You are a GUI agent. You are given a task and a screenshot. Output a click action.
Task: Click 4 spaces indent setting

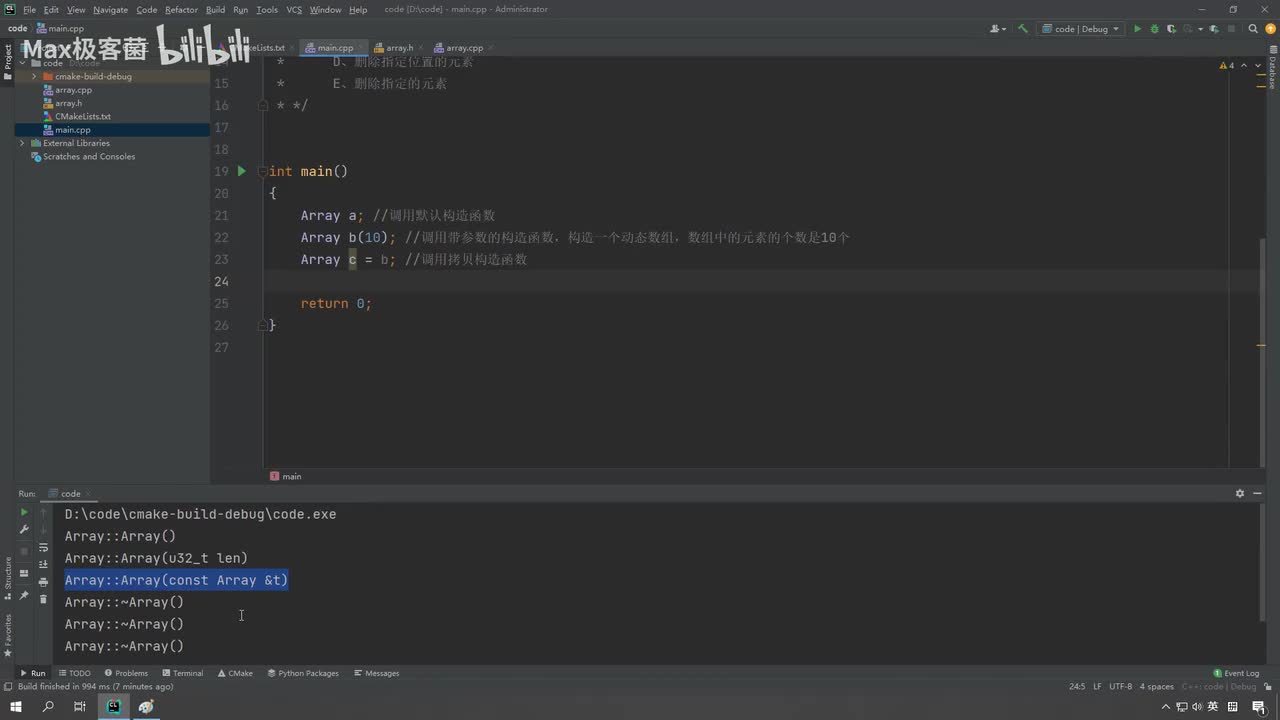coord(1156,687)
